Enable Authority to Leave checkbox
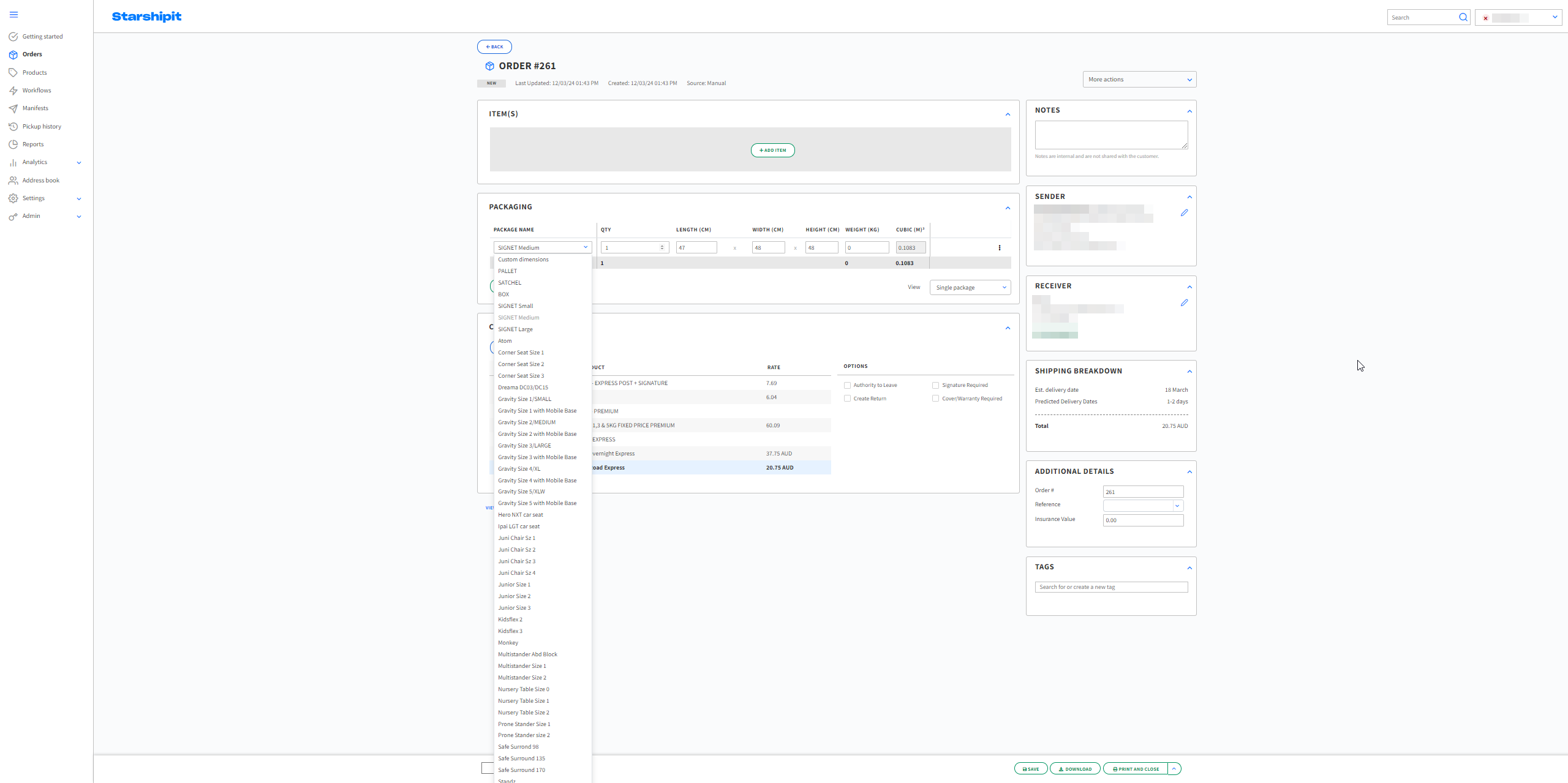 tap(847, 385)
